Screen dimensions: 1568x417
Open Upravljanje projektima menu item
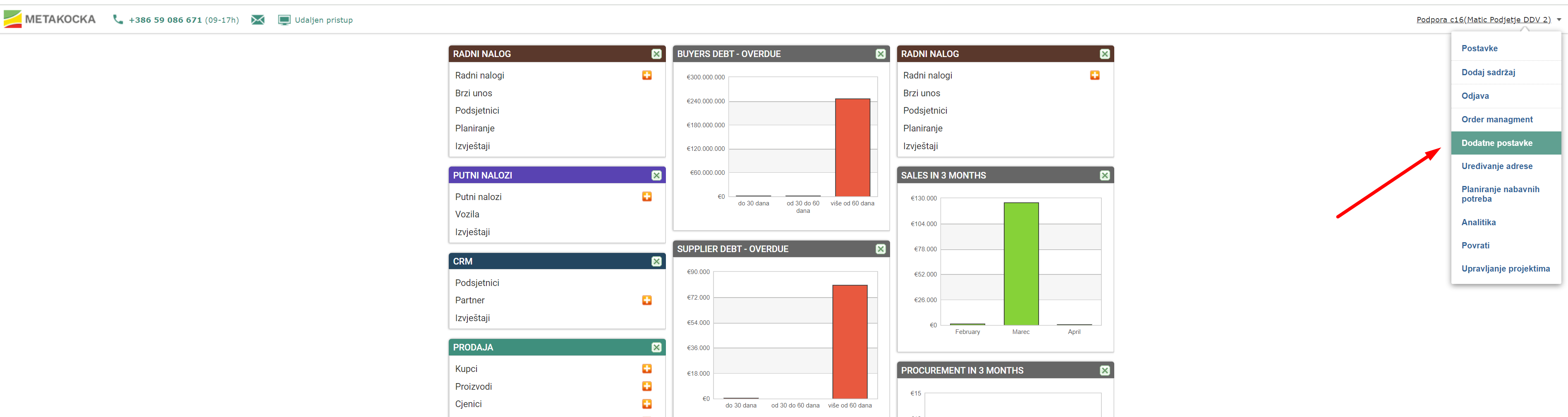[1505, 269]
